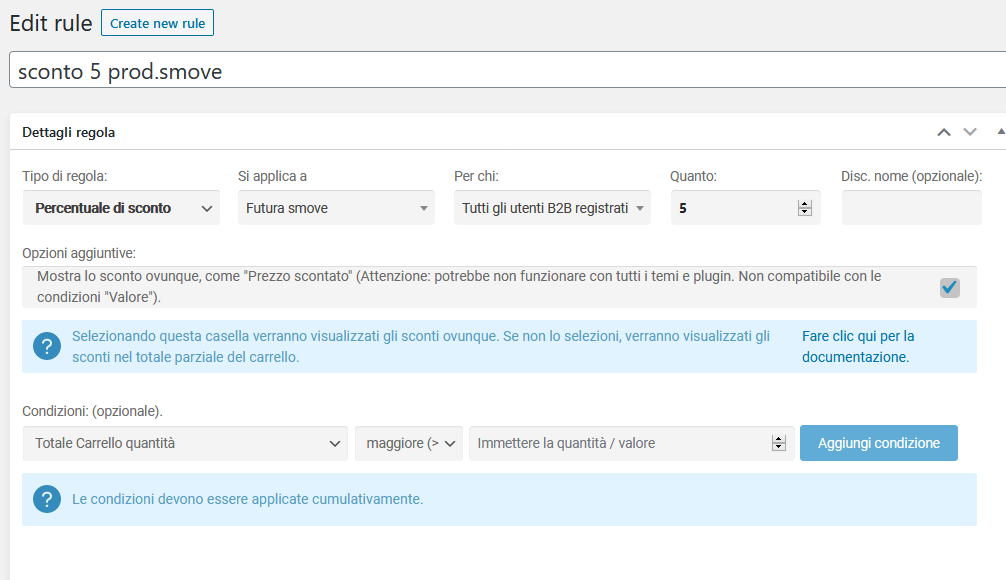Viewport: 1006px width, 580px height.
Task: Click the Aggiungi condizione button
Action: coord(879,443)
